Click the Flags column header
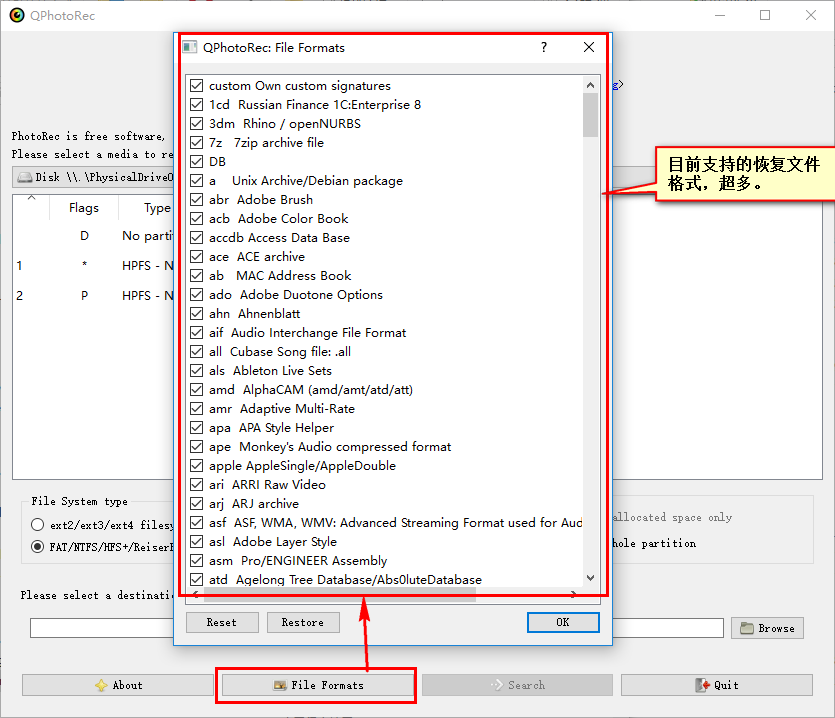Image resolution: width=835 pixels, height=718 pixels. coord(84,208)
